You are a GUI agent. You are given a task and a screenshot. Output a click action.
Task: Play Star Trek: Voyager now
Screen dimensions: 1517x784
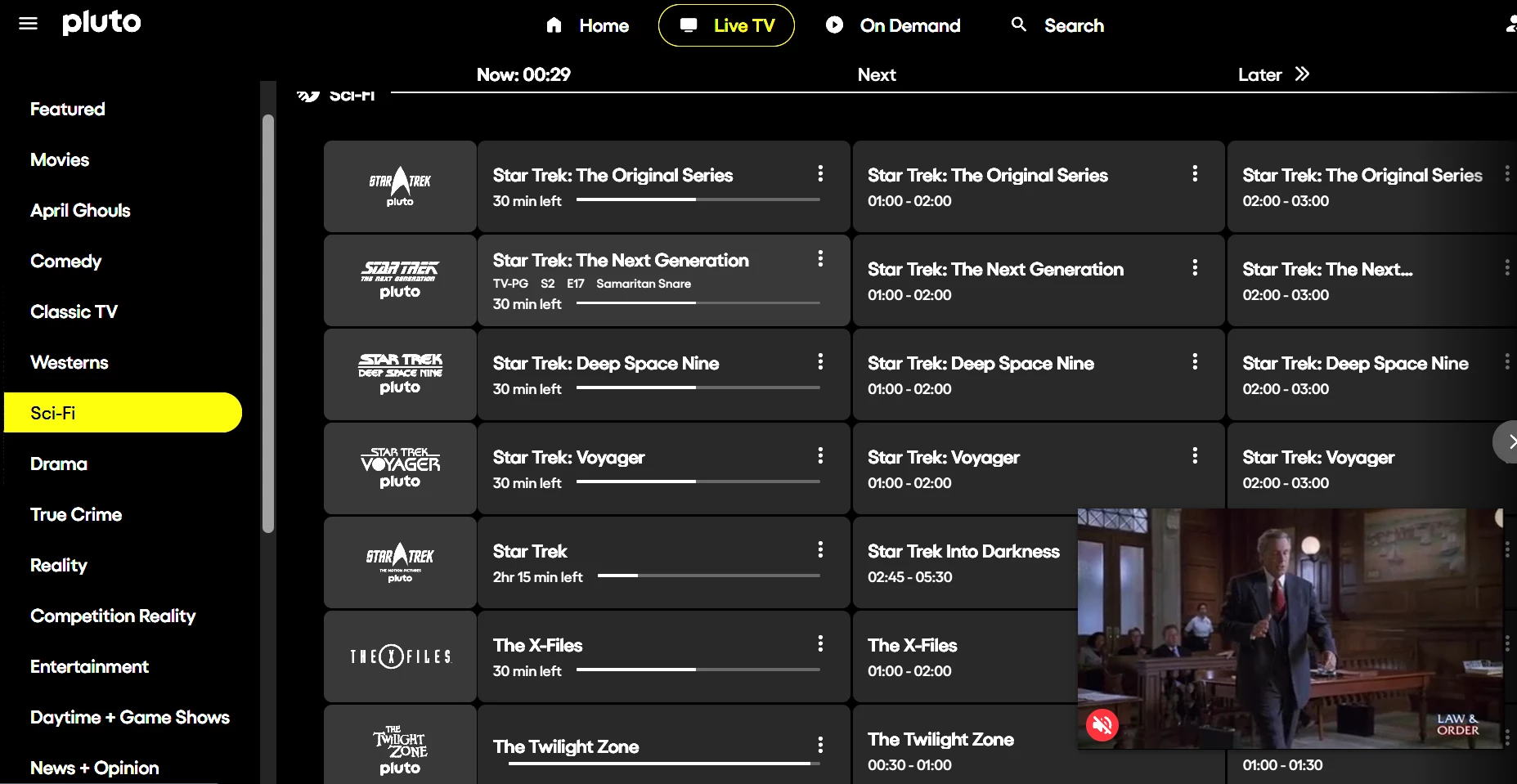pos(663,468)
